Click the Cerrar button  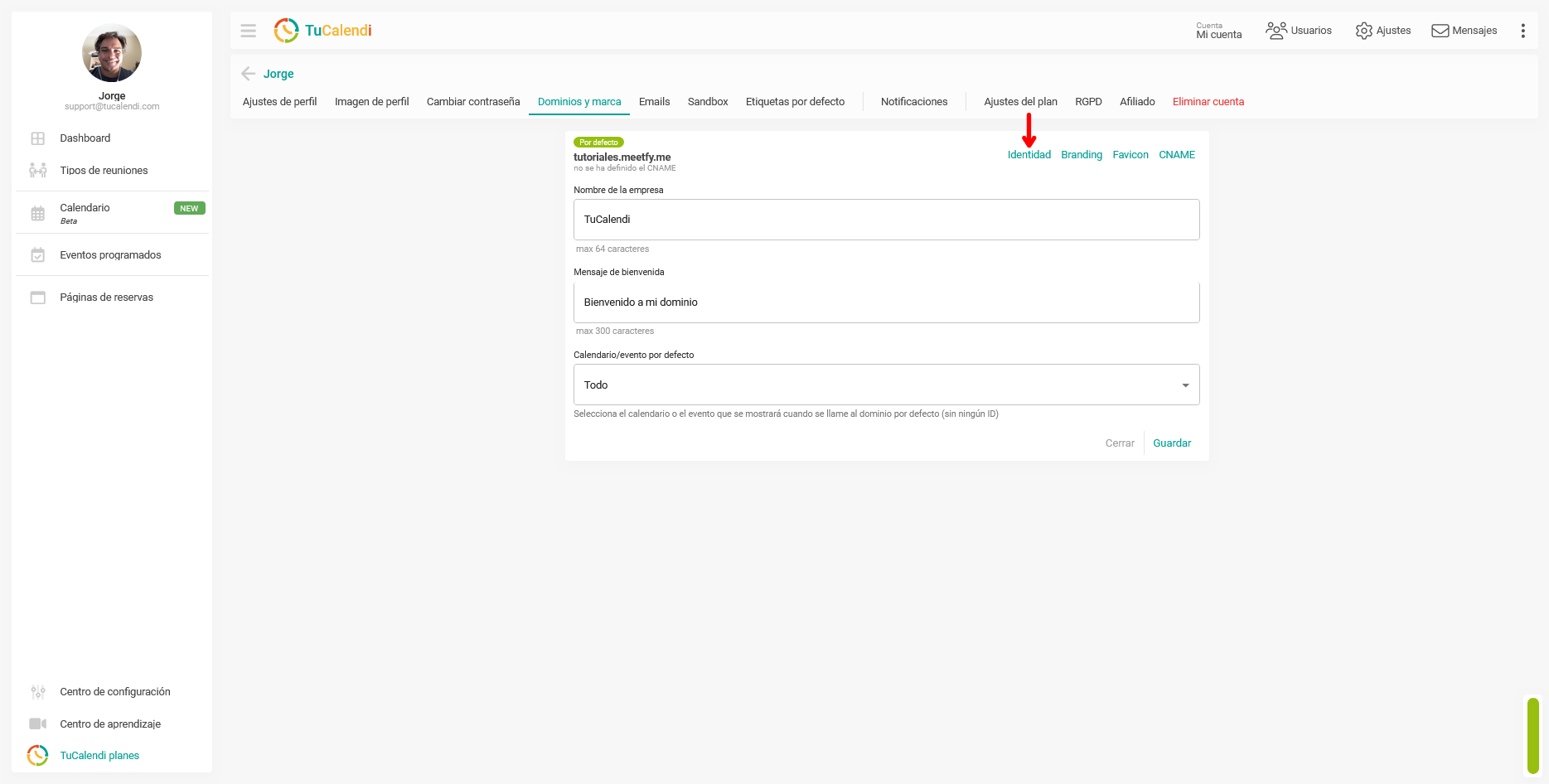click(x=1120, y=443)
